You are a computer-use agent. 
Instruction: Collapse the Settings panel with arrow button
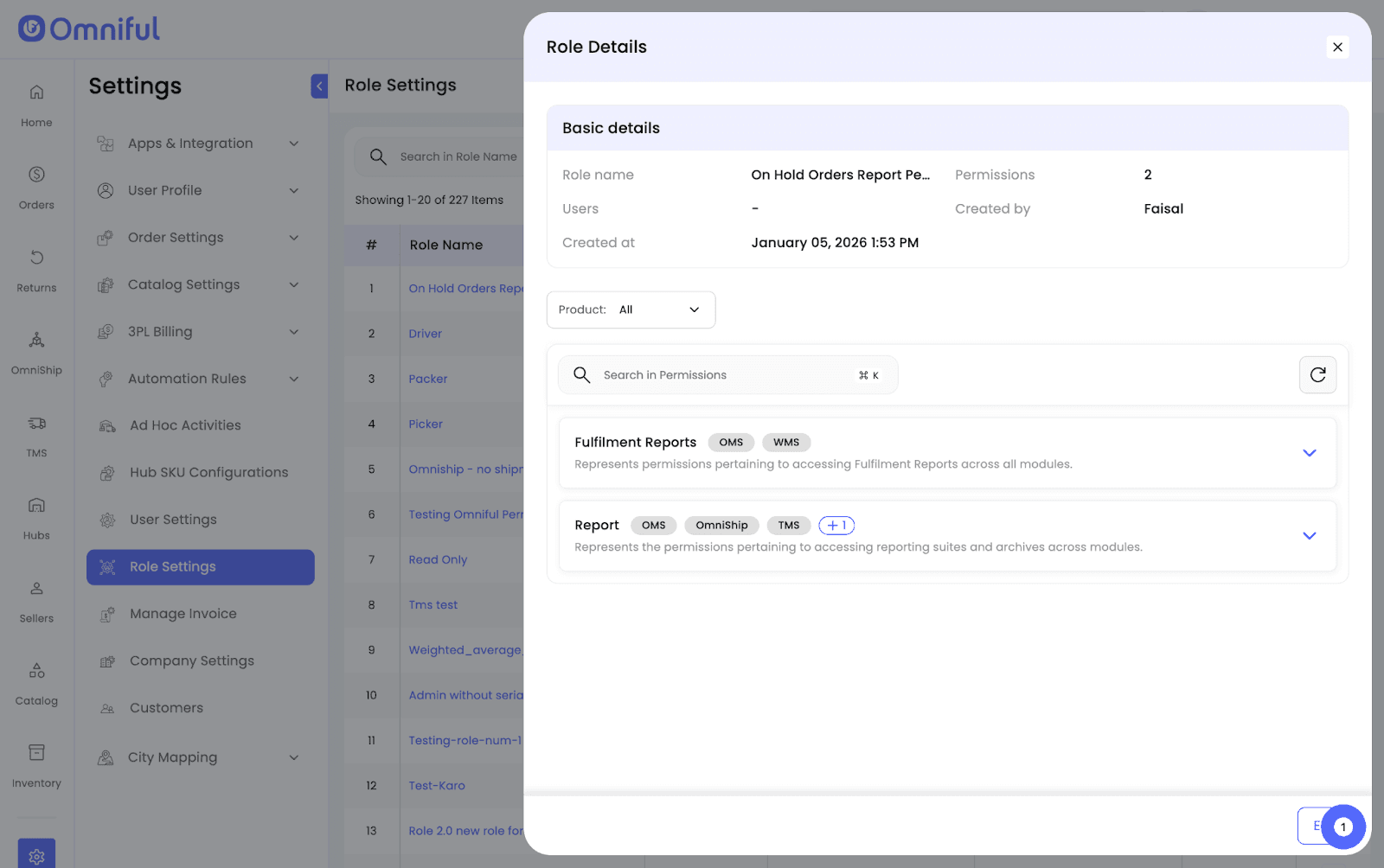pos(319,86)
